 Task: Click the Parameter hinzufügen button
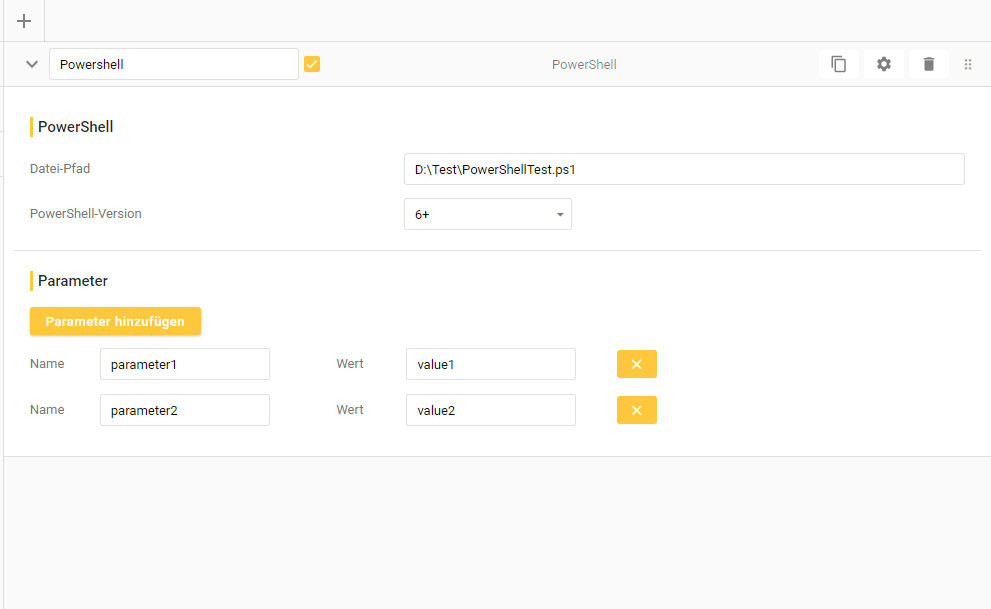coord(115,321)
